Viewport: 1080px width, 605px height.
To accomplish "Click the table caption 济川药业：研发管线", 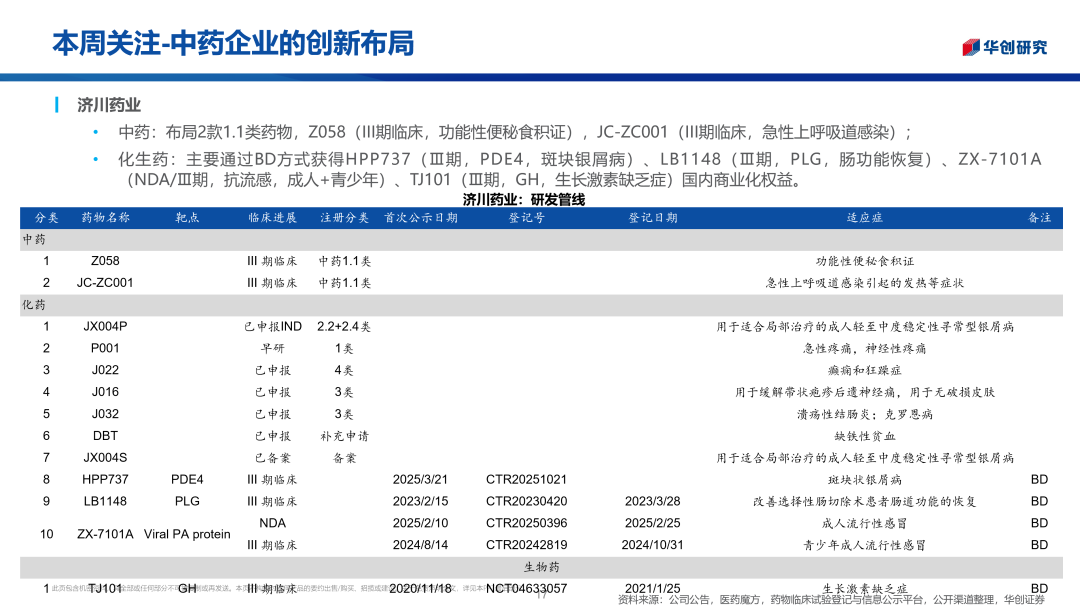I will pos(523,200).
